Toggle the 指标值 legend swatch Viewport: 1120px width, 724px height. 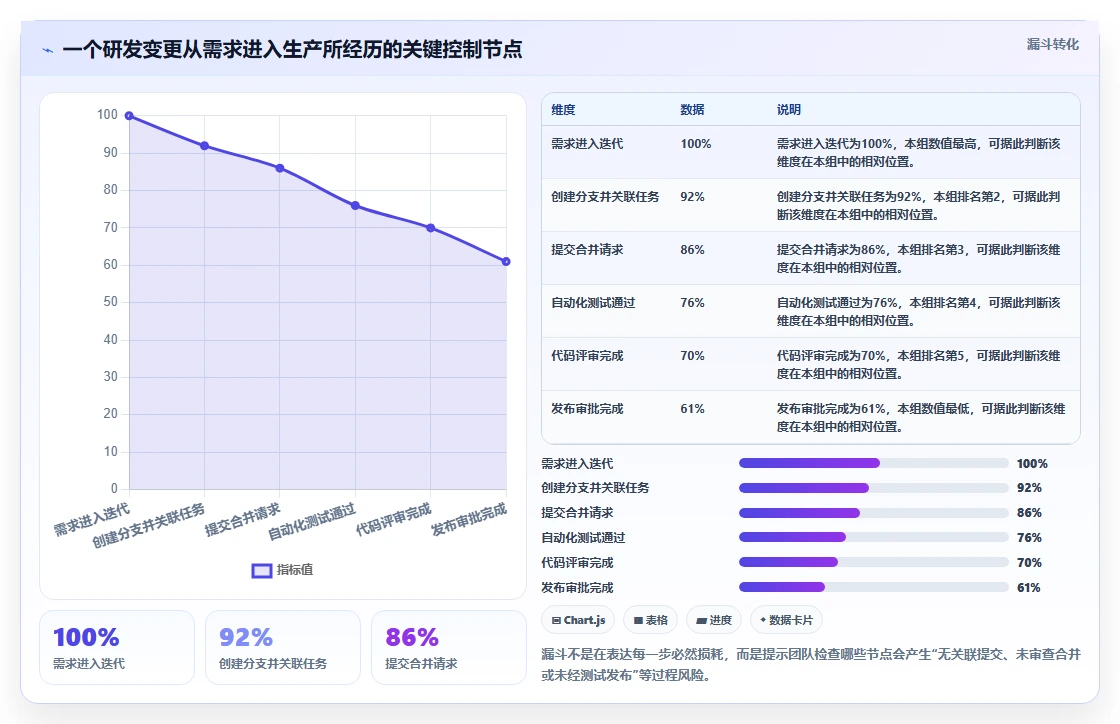point(262,570)
